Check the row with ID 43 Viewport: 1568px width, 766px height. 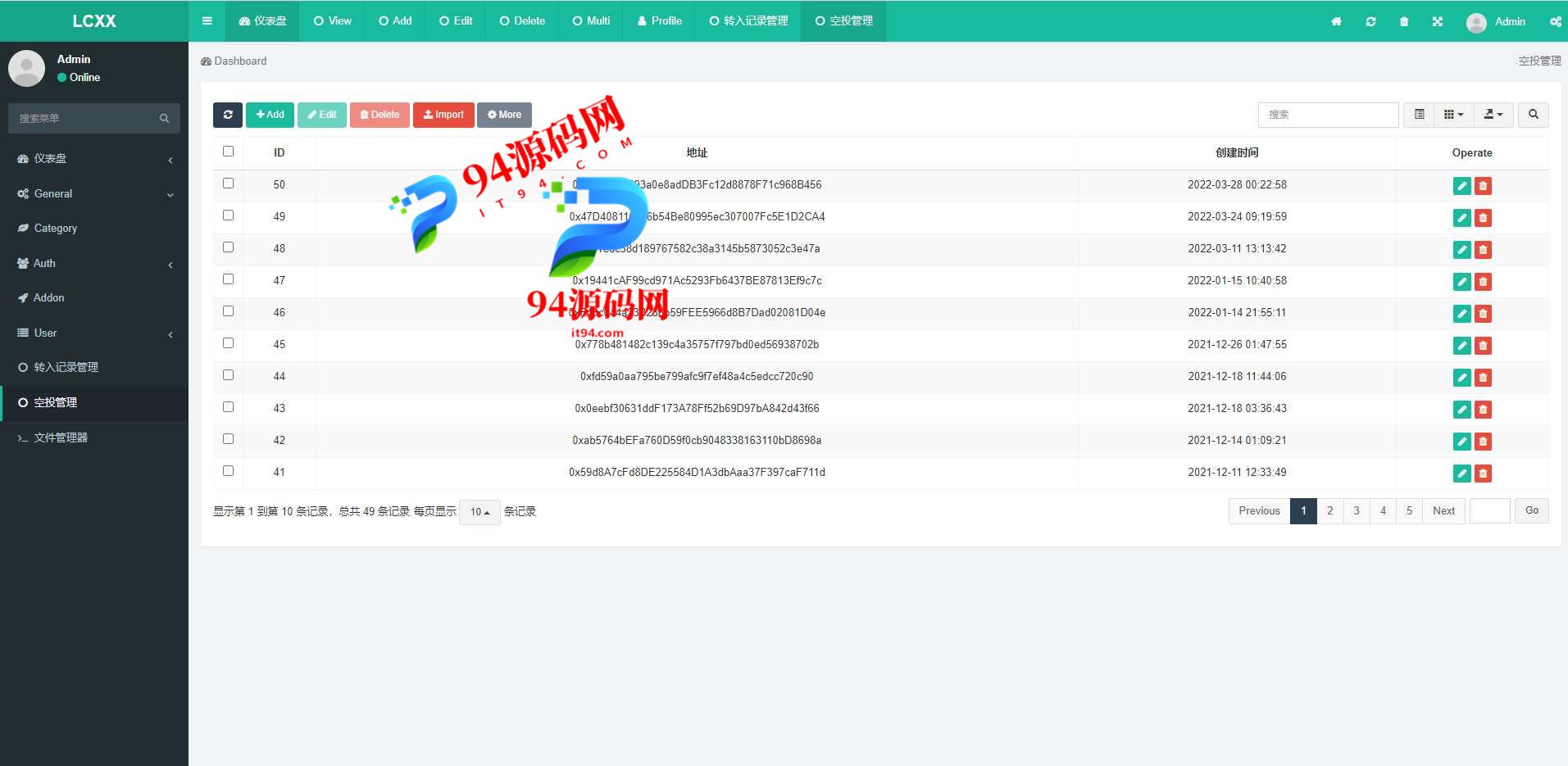click(228, 407)
